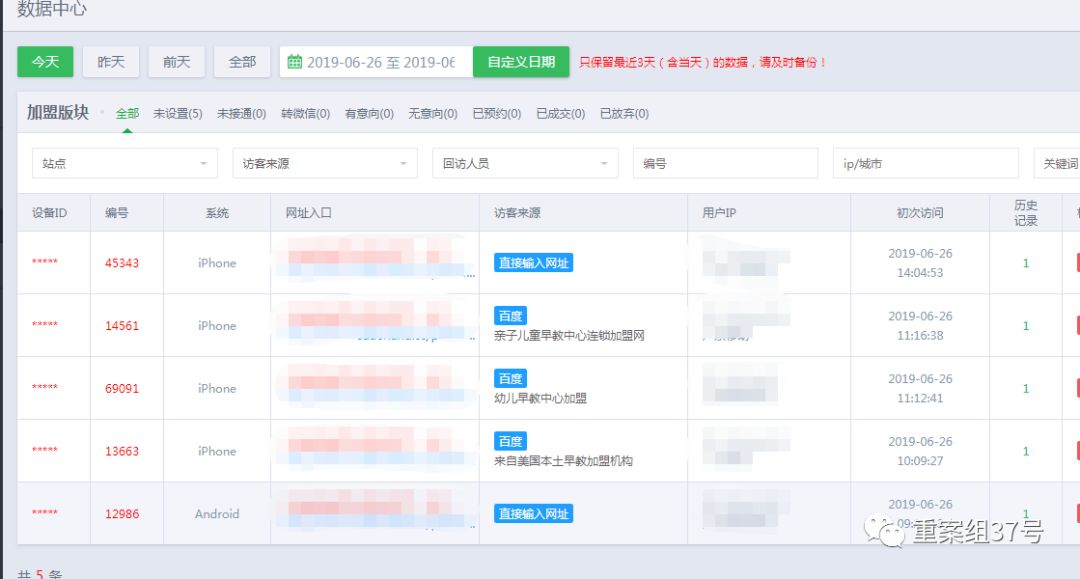The height and width of the screenshot is (579, 1080).
Task: Focus the ip/城市 input field
Action: (x=925, y=163)
